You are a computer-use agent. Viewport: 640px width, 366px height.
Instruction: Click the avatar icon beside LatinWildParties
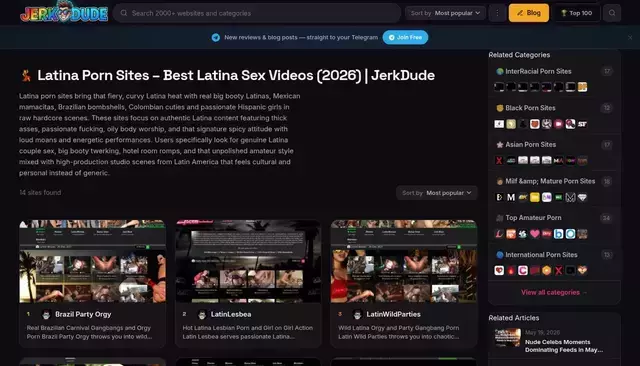coord(357,315)
